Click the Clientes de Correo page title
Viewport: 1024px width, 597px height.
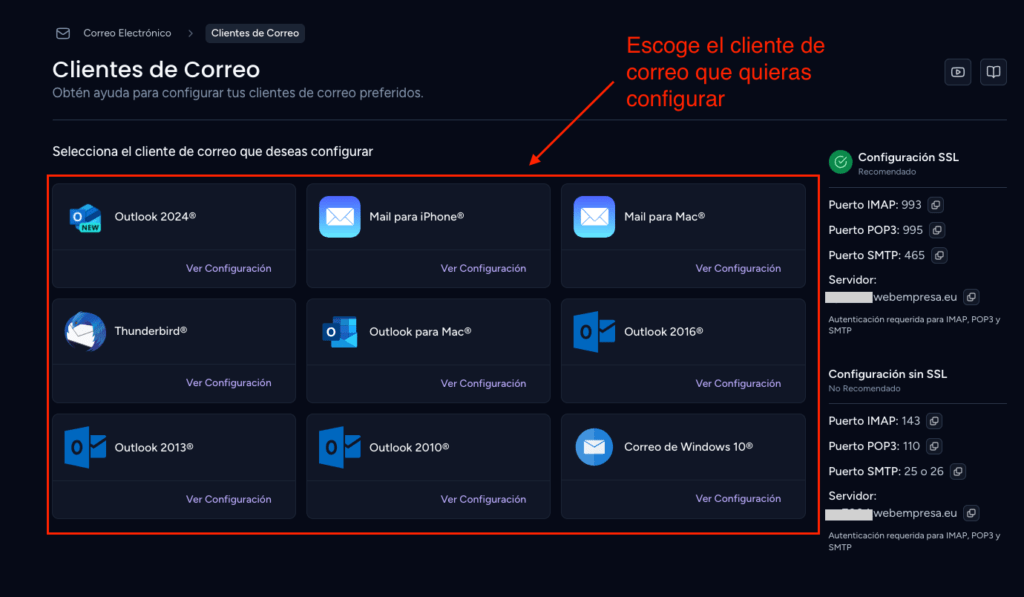[156, 69]
